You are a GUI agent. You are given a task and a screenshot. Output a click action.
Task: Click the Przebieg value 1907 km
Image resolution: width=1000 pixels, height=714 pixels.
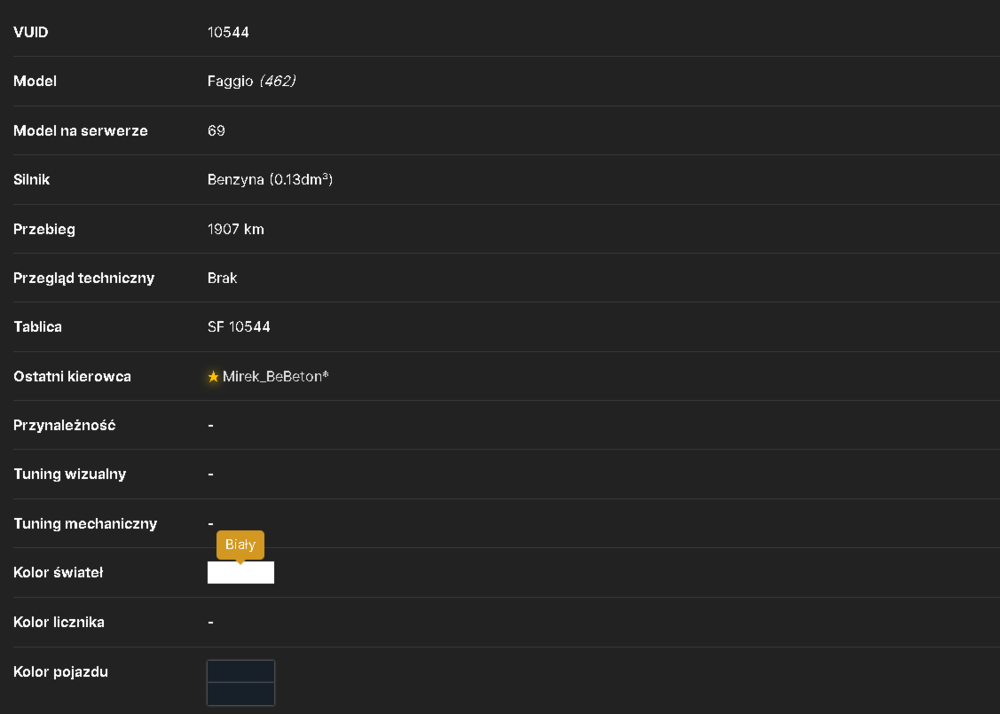coord(235,229)
